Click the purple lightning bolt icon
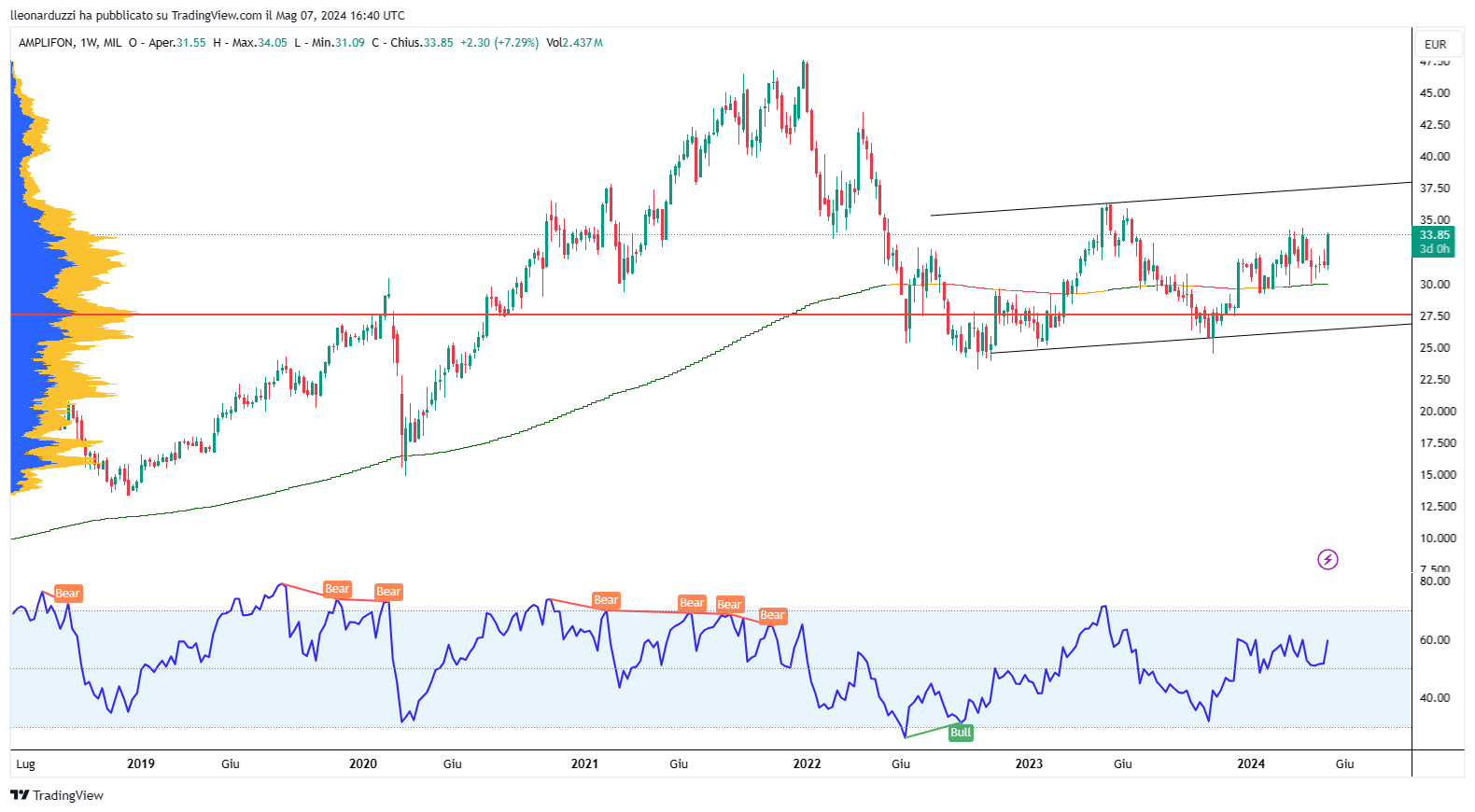1475x812 pixels. pyautogui.click(x=1327, y=560)
